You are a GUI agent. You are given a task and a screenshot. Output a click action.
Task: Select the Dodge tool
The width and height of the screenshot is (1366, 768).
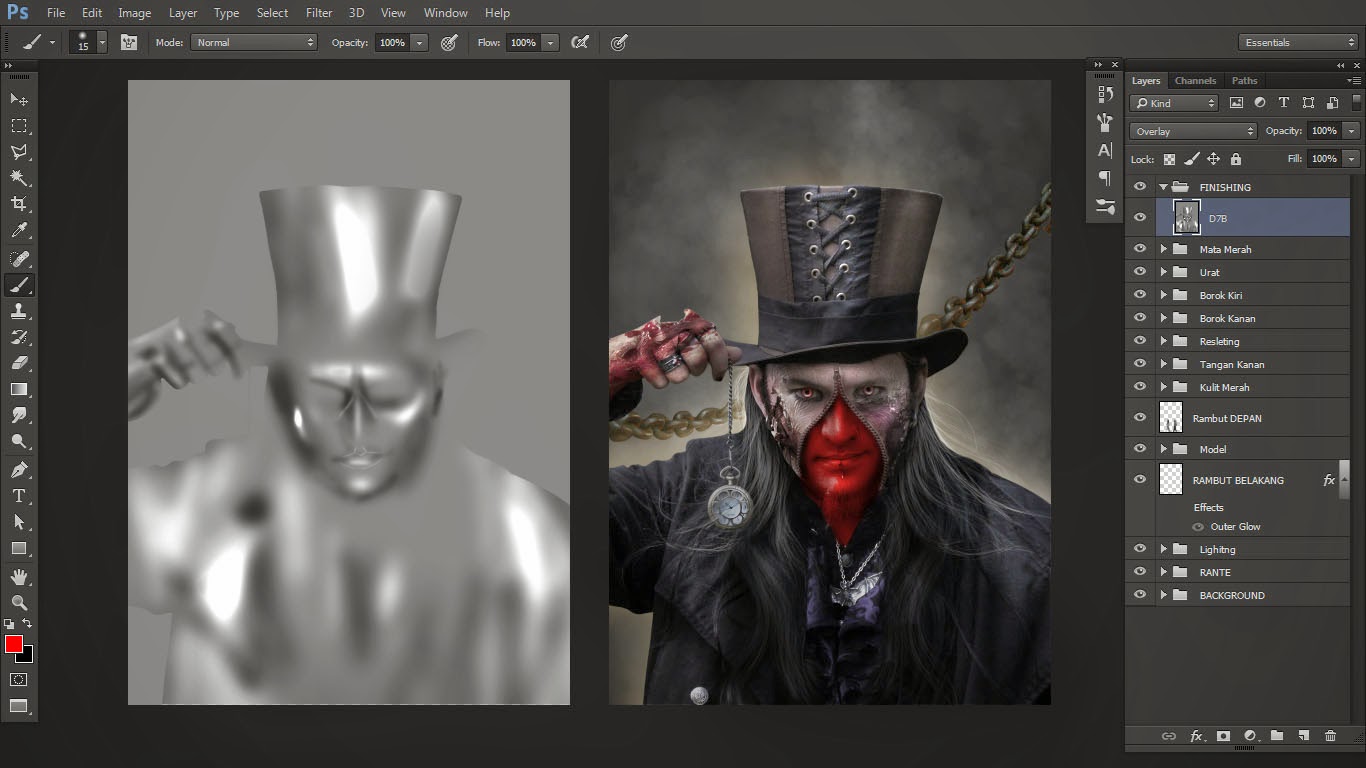pyautogui.click(x=19, y=441)
